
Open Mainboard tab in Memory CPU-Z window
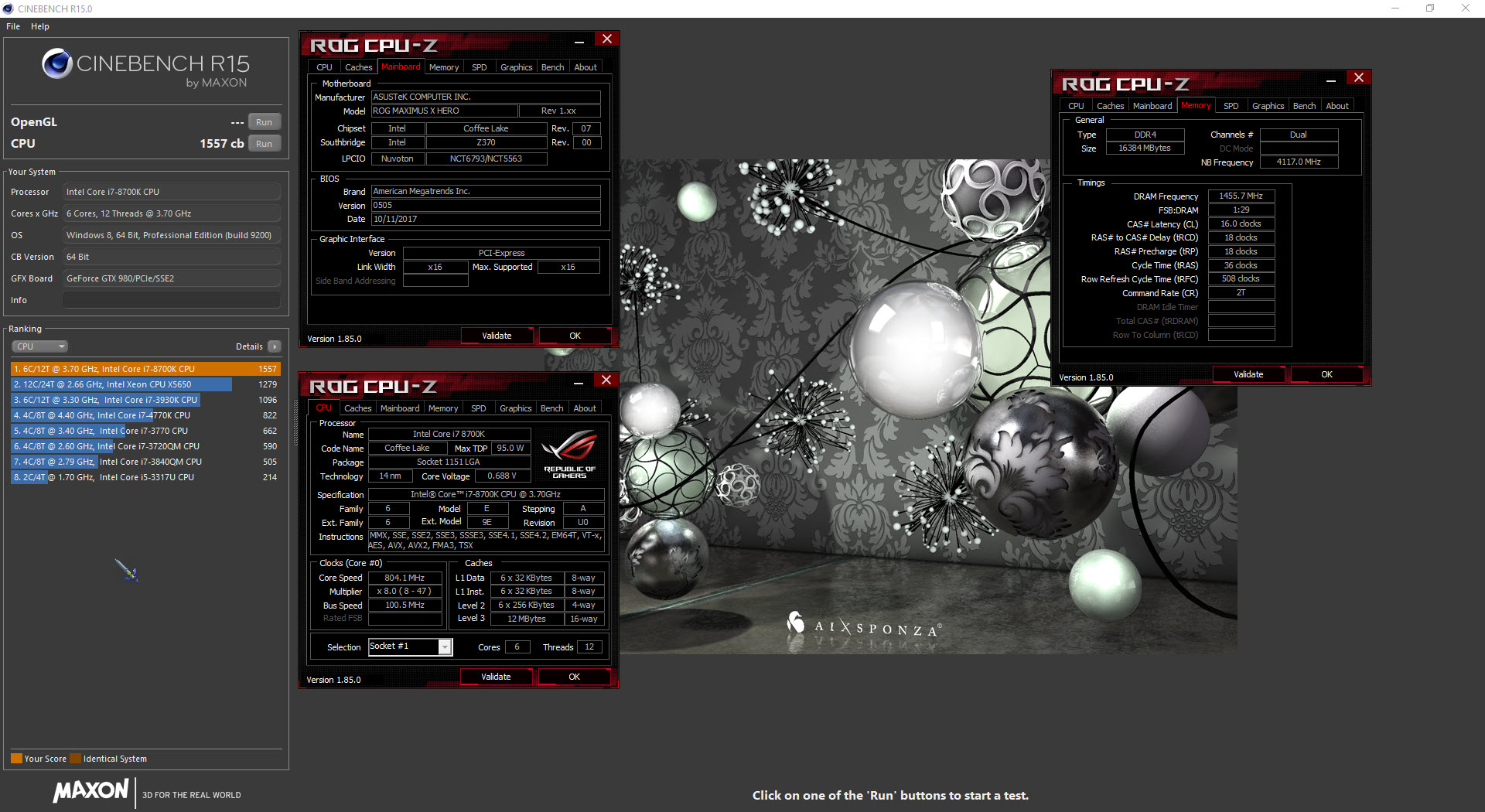[1152, 106]
